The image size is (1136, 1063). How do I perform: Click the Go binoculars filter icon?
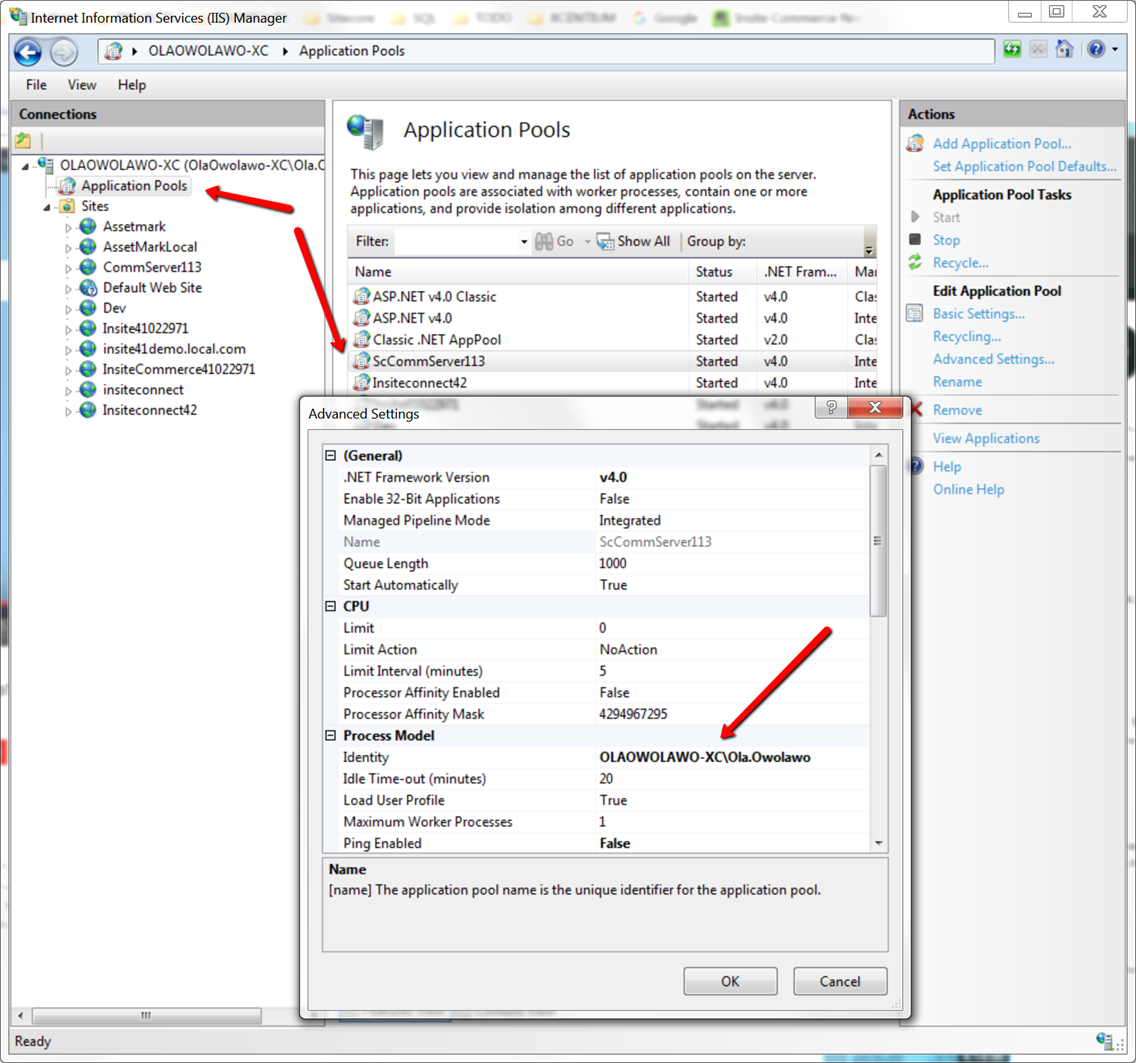click(x=543, y=241)
